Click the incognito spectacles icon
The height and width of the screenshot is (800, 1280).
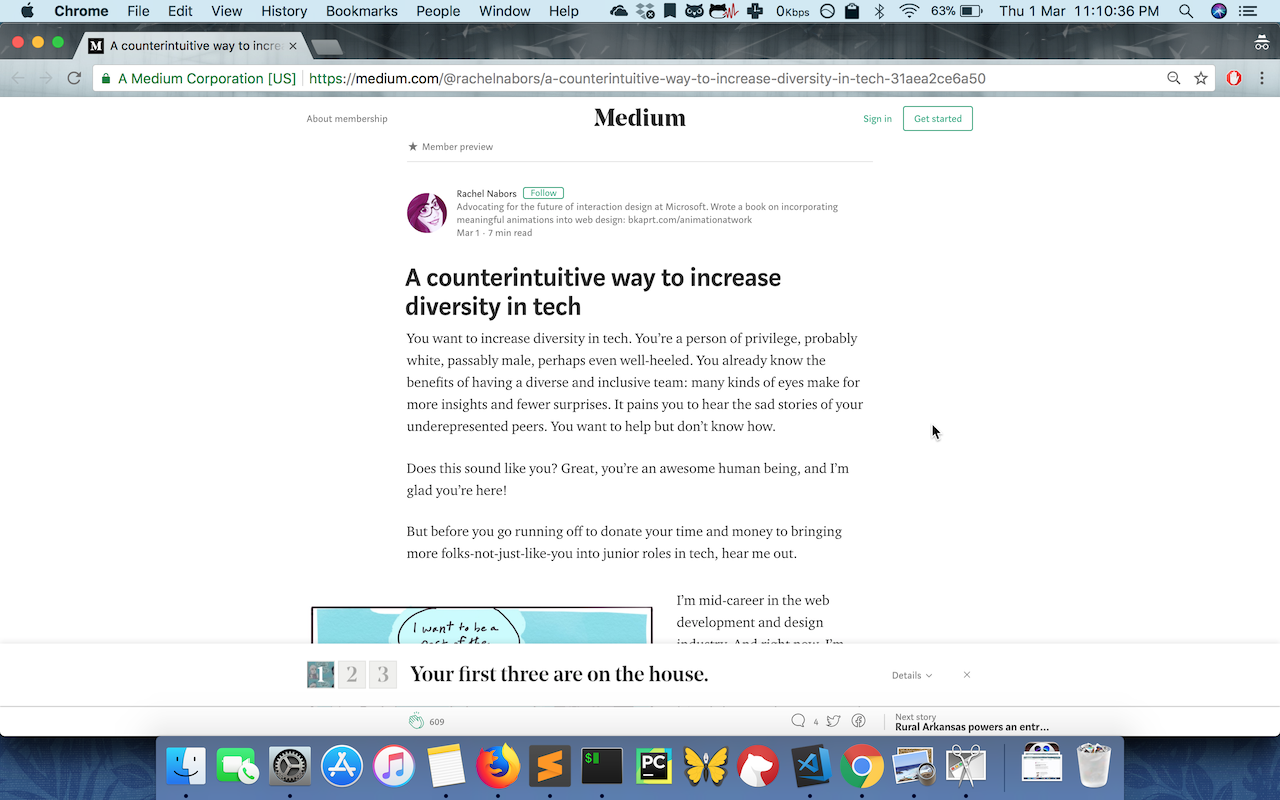pos(1262,43)
